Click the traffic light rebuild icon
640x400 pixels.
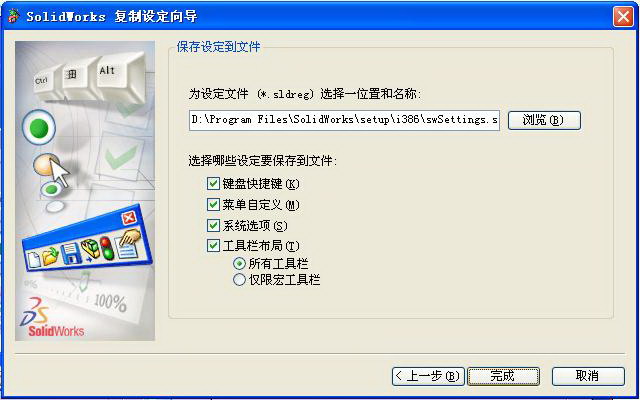[107, 248]
